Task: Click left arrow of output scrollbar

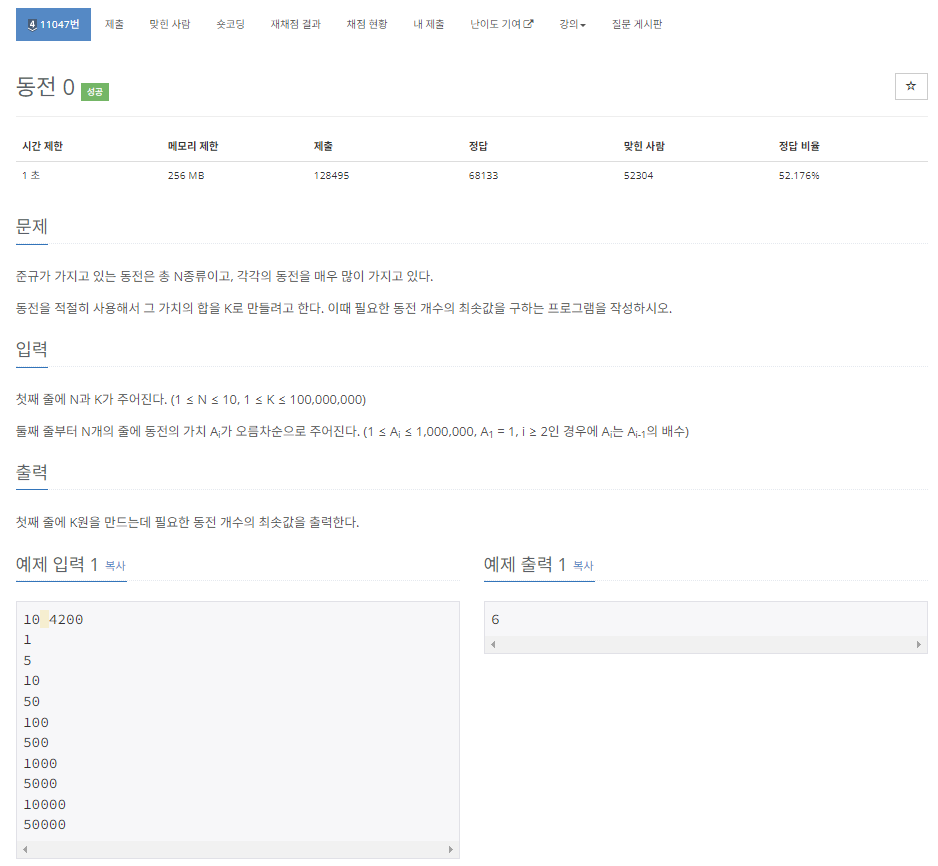Action: click(493, 644)
